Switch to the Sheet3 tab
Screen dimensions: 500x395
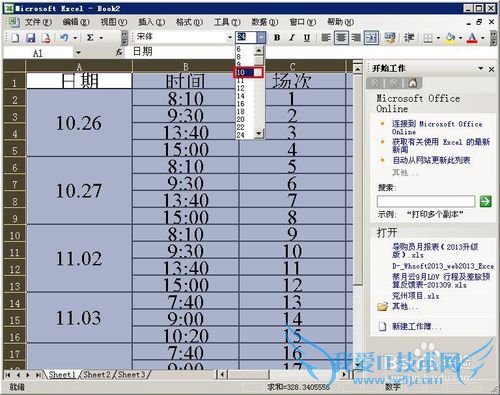132,375
